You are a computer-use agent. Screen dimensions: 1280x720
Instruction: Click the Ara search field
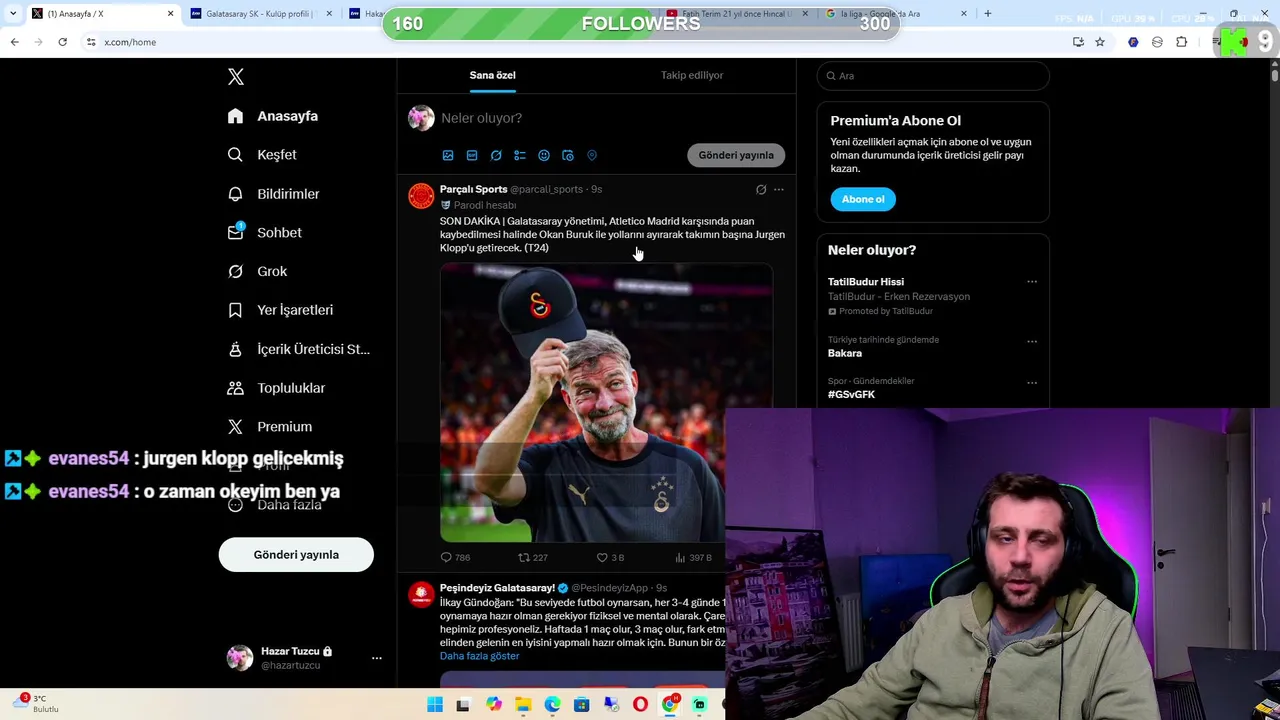click(x=933, y=76)
